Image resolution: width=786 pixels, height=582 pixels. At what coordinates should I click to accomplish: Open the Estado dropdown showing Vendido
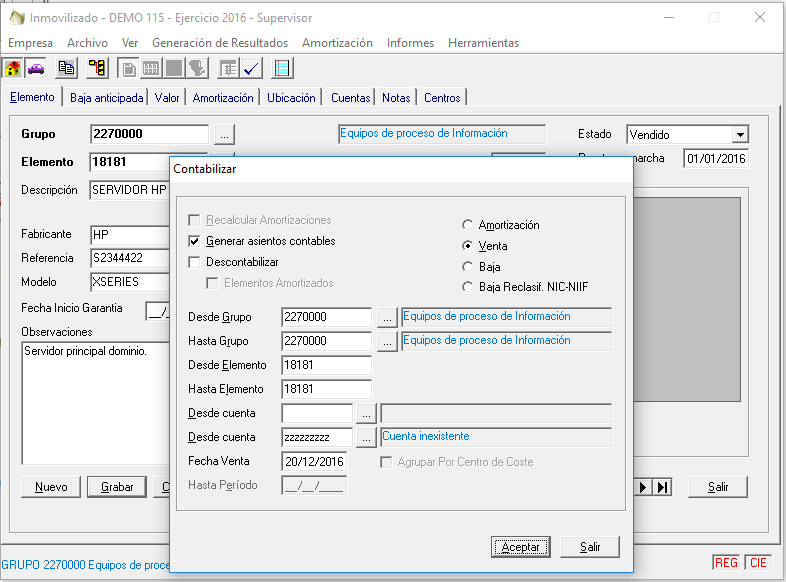[x=739, y=135]
